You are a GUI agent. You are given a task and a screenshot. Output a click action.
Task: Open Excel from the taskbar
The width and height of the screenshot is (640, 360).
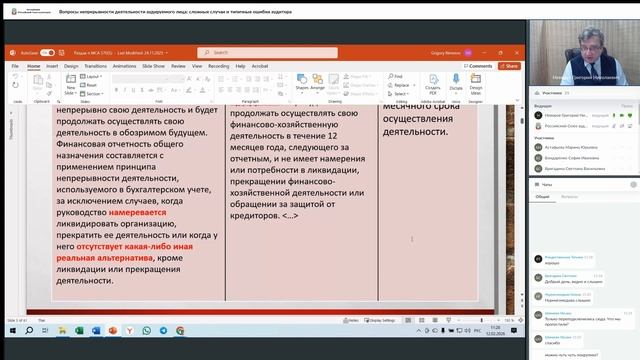[x=79, y=331]
